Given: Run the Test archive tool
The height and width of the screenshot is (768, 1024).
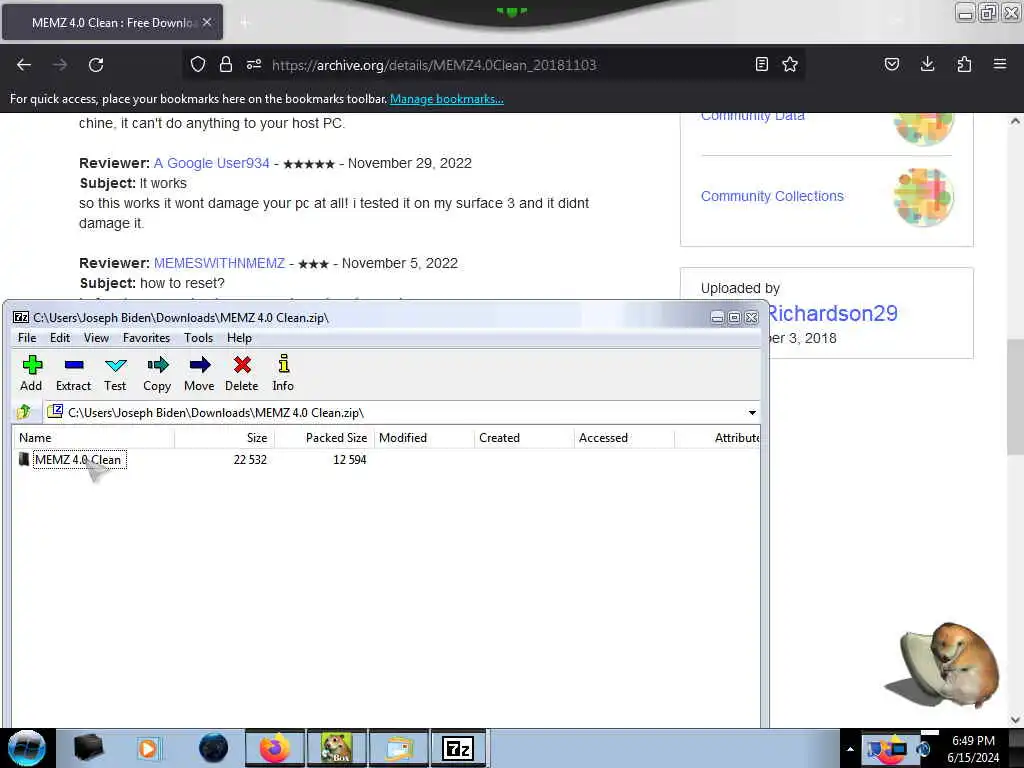Looking at the screenshot, I should 115,373.
